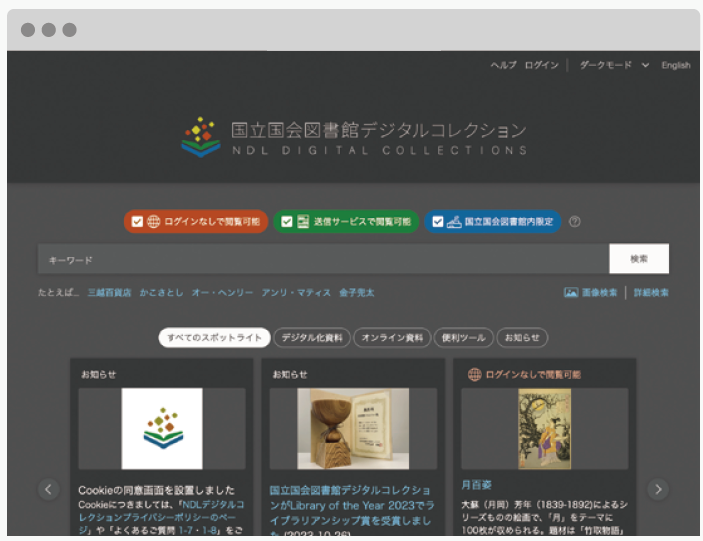Open the ダークモード theme dropdown
Image resolution: width=703 pixels, height=541 pixels.
[614, 65]
